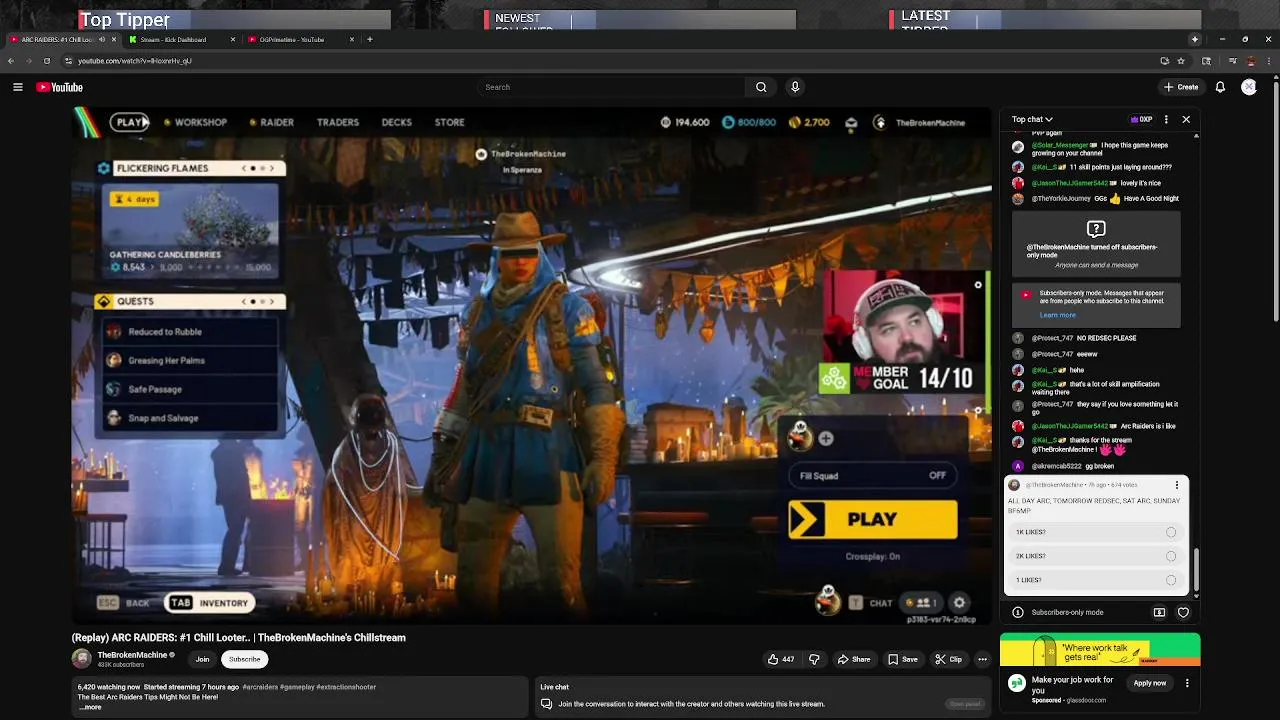This screenshot has height=720, width=1280.
Task: Click the chat heart reaction icon
Action: coord(1183,612)
